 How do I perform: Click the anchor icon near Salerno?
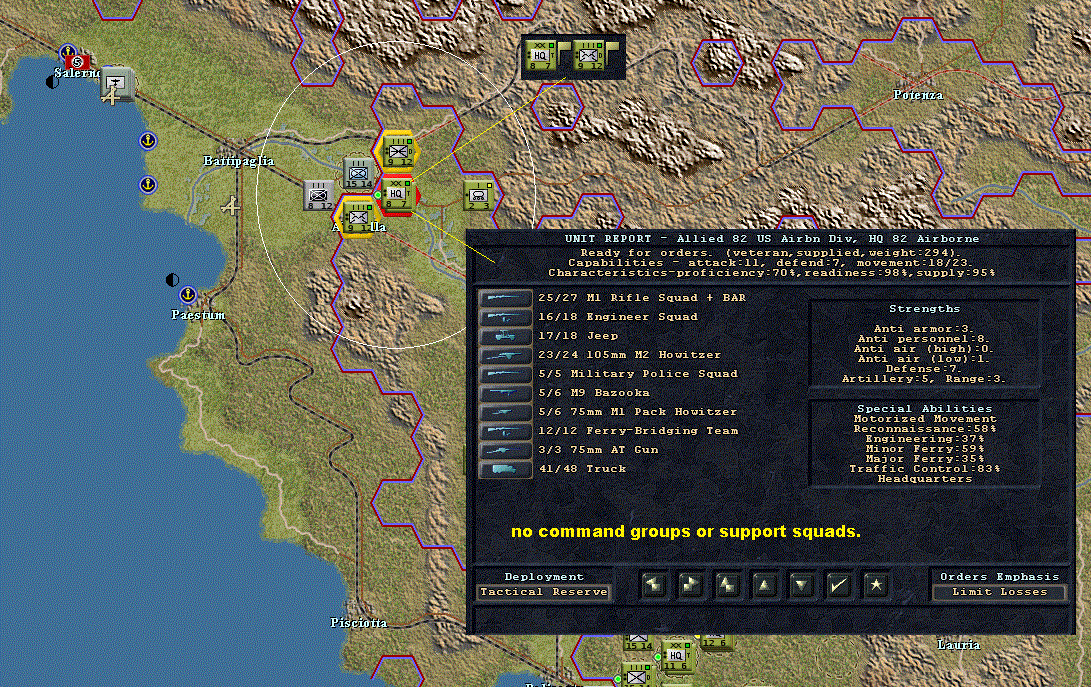tap(67, 52)
